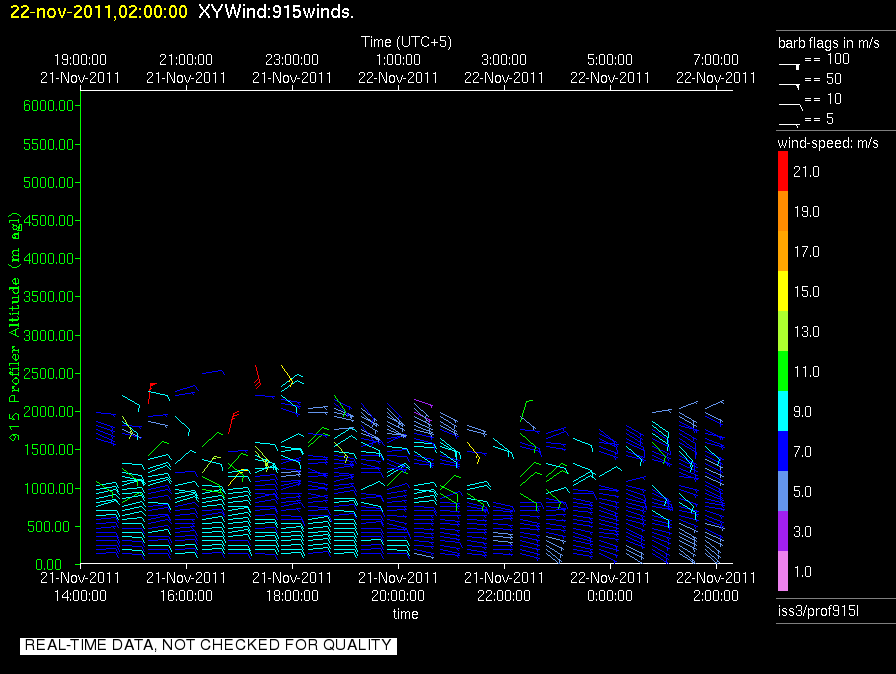Screen dimensions: 896x674
Task: Click the 22-Nov-2011 0:00:00 bottom axis label
Action: tap(610, 587)
